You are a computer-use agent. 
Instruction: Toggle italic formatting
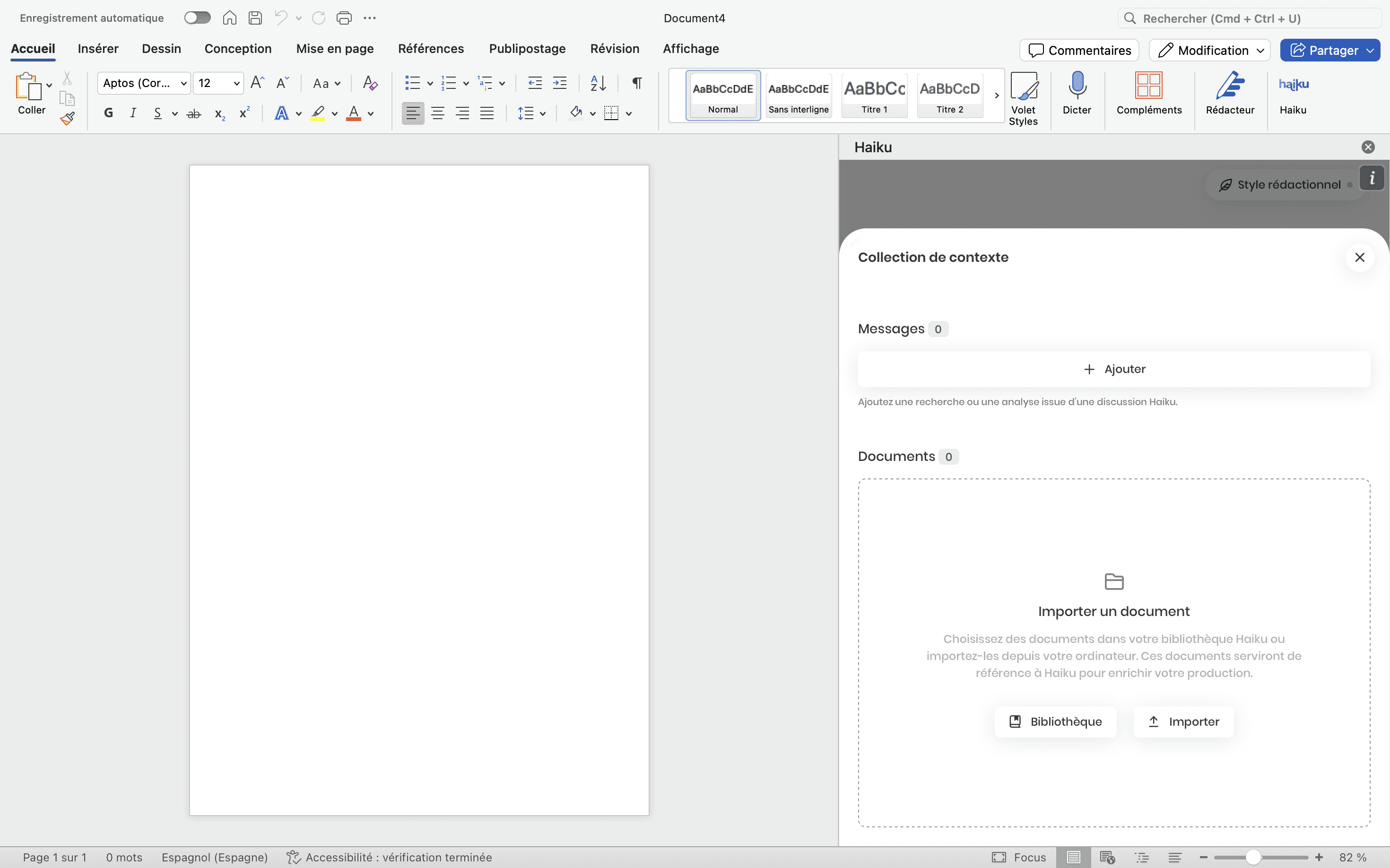pyautogui.click(x=133, y=113)
